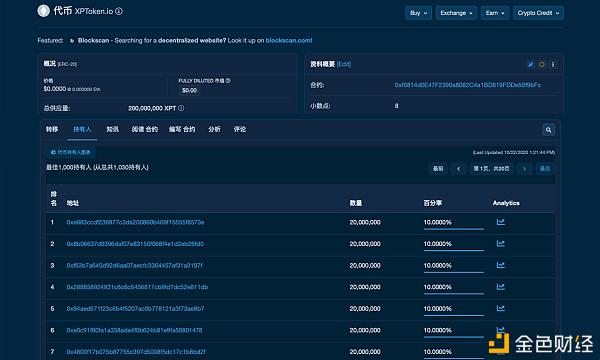Click the 百分率 column header

coord(433,203)
